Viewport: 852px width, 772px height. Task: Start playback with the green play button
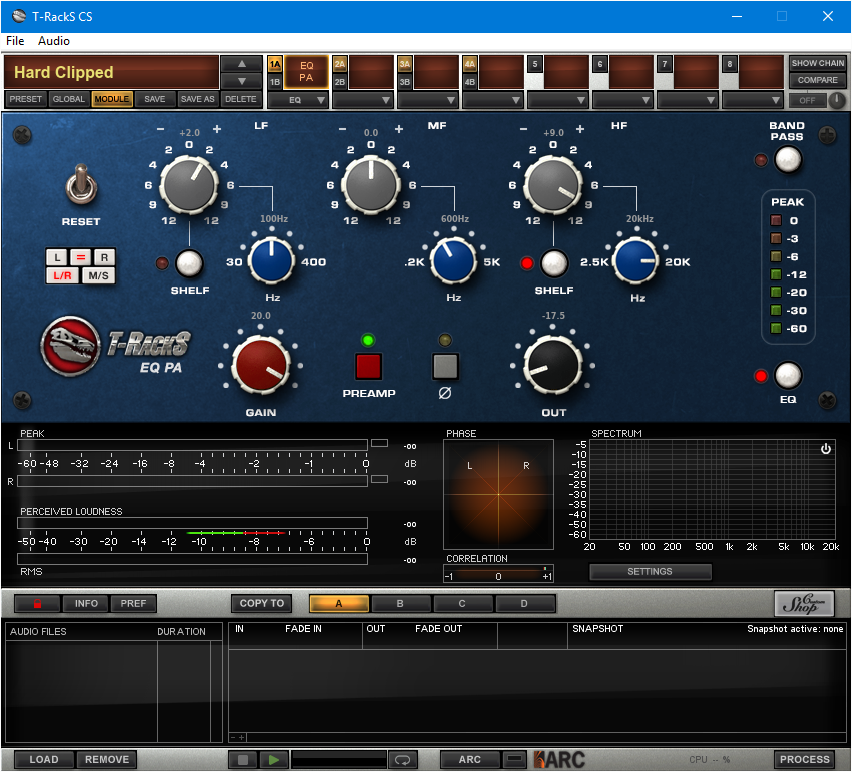(x=274, y=760)
